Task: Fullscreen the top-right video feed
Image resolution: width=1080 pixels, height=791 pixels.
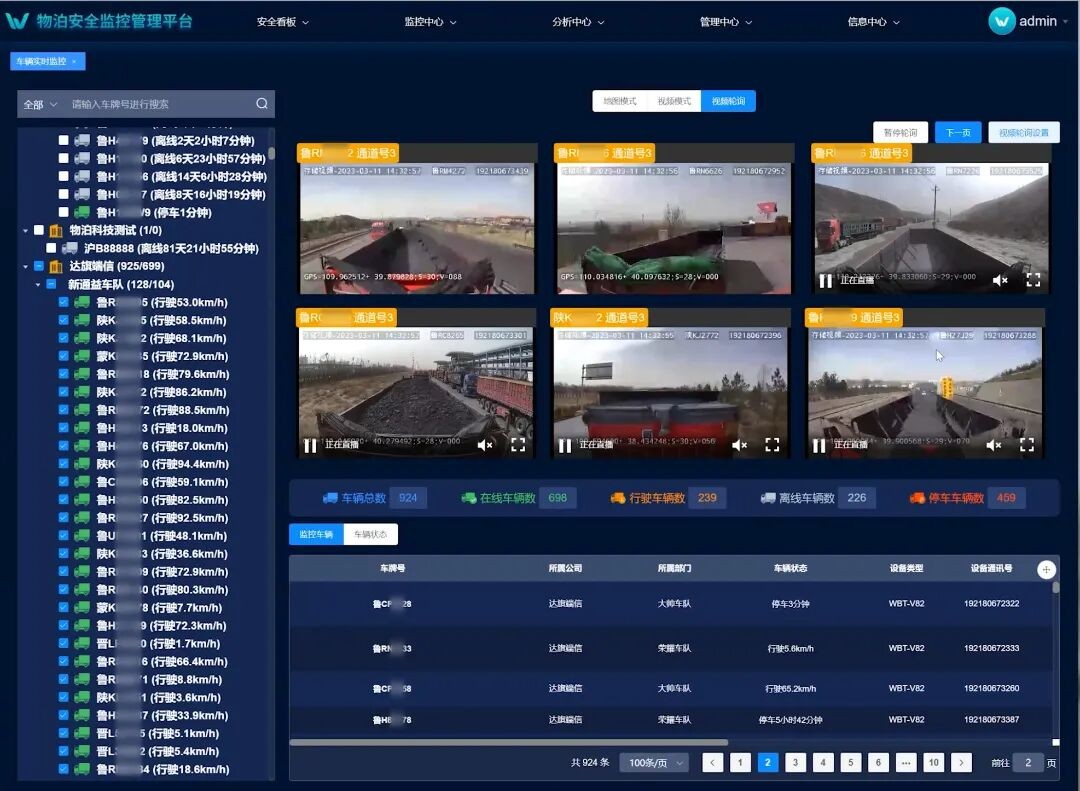Action: (1034, 281)
